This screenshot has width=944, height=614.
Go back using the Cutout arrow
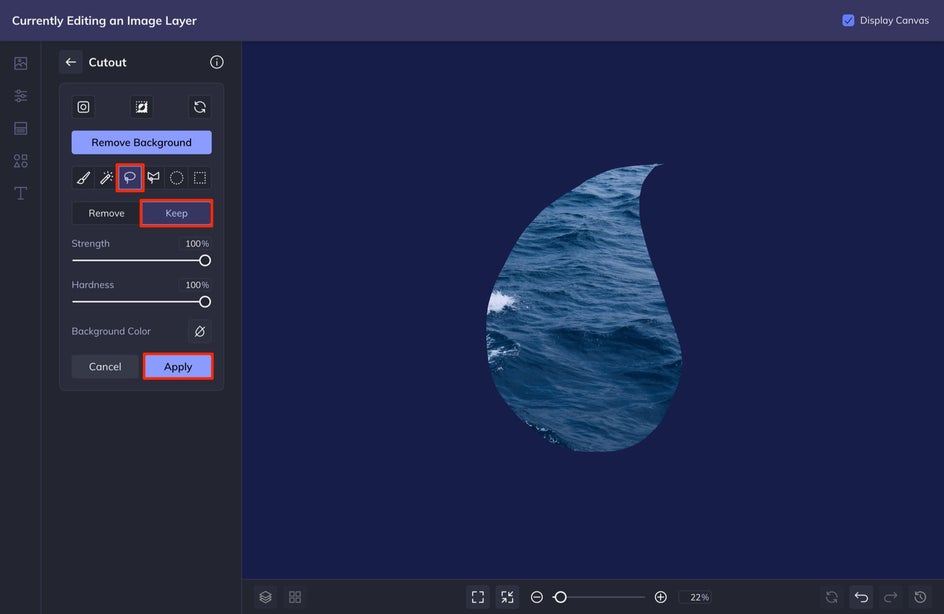coord(71,62)
